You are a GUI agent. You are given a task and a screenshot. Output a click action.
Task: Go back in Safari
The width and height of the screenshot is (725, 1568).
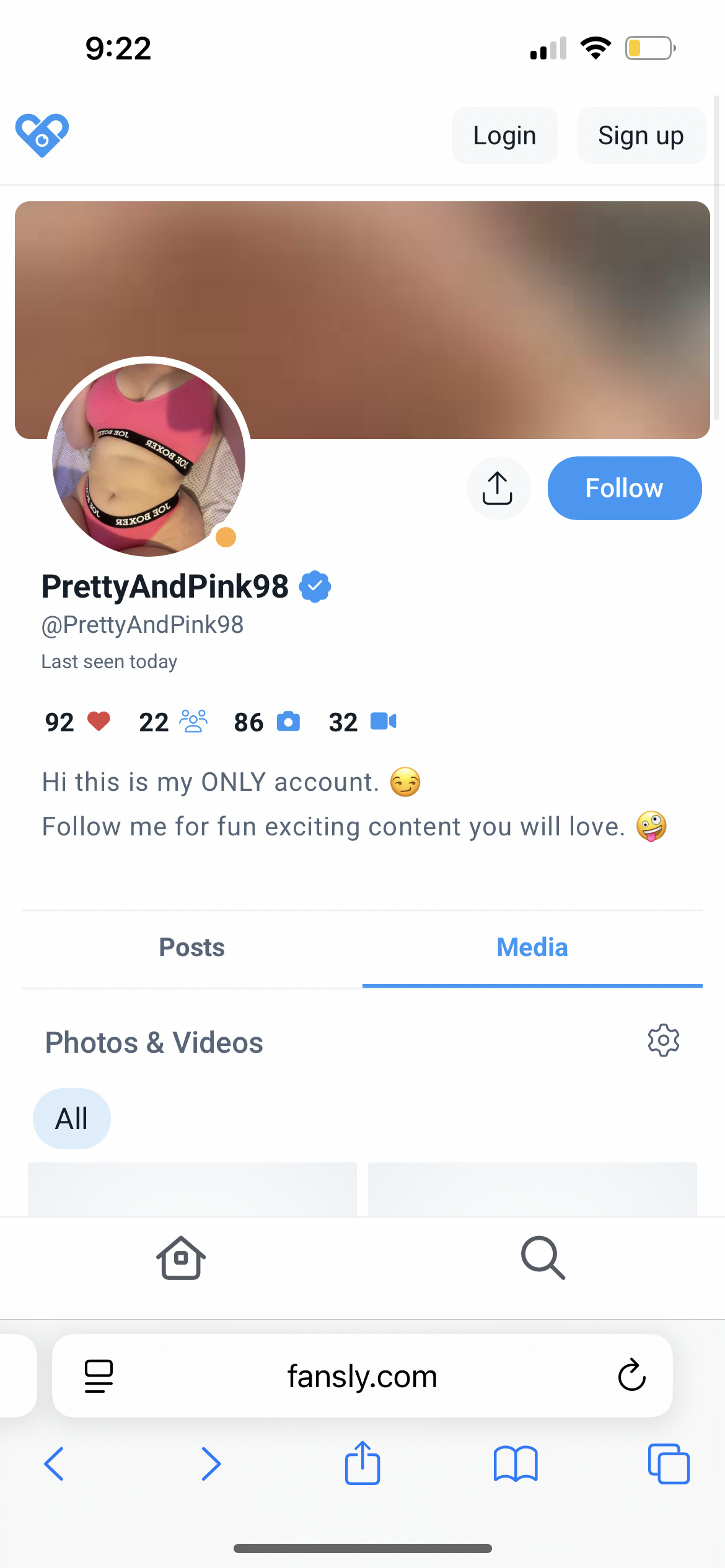(54, 1464)
